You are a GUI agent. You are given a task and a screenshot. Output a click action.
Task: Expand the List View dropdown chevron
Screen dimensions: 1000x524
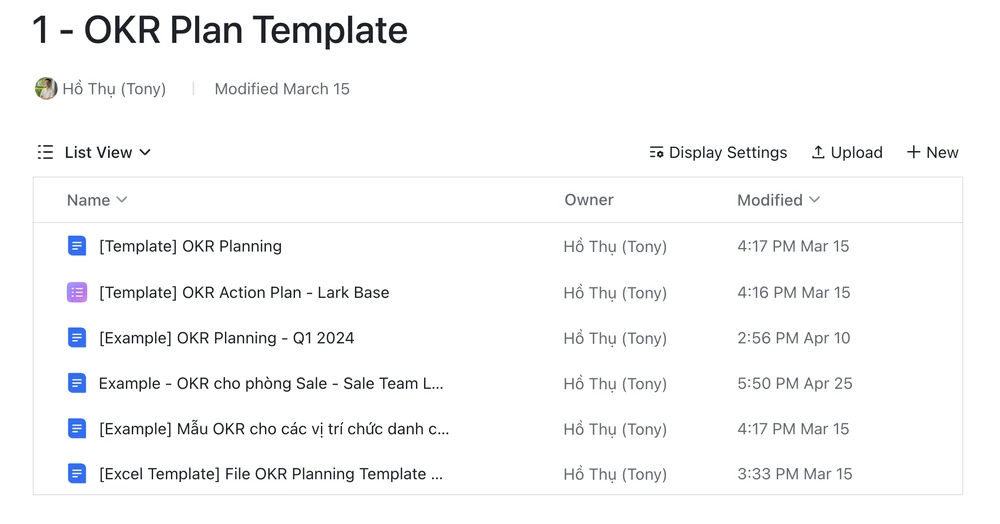coord(145,152)
